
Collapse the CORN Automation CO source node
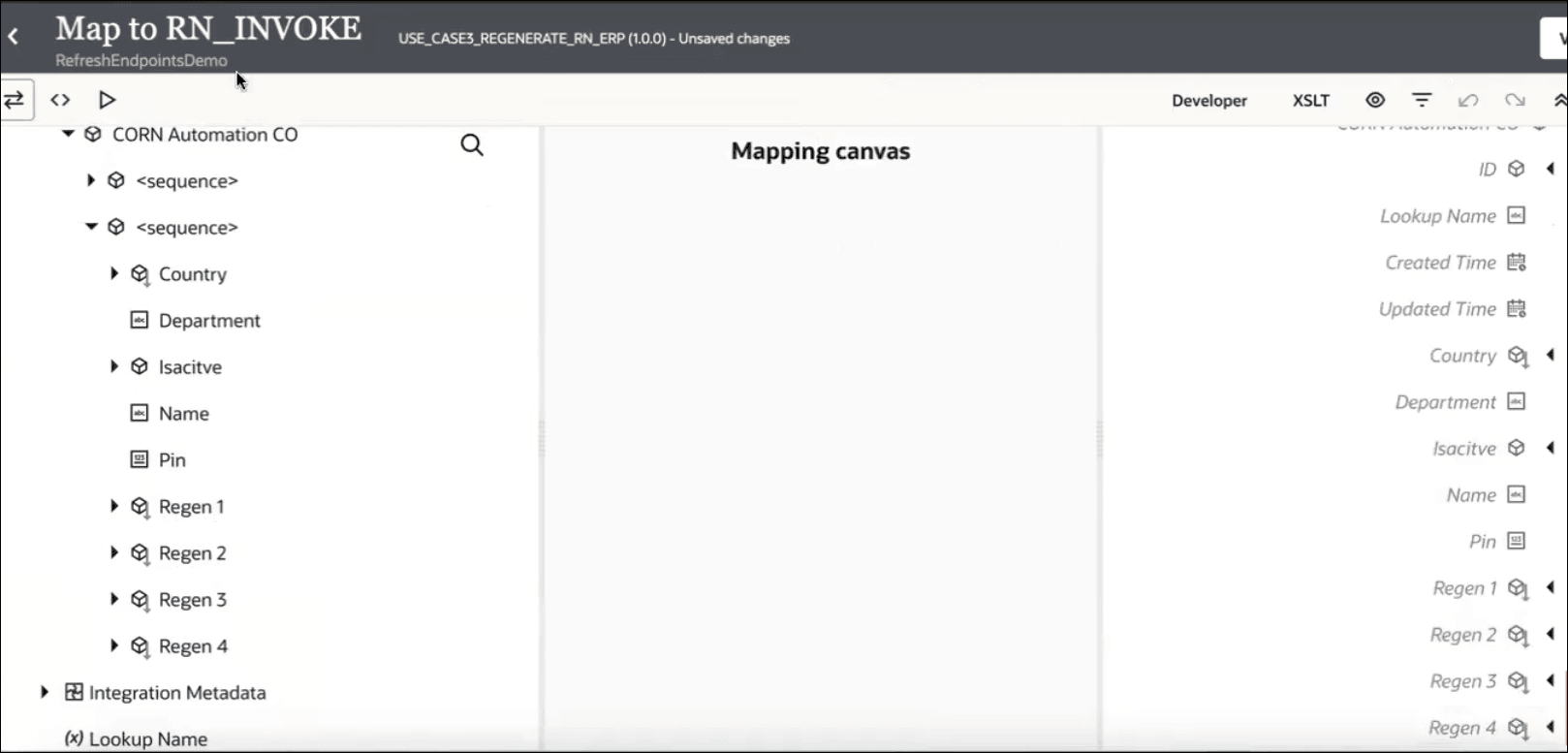[68, 134]
